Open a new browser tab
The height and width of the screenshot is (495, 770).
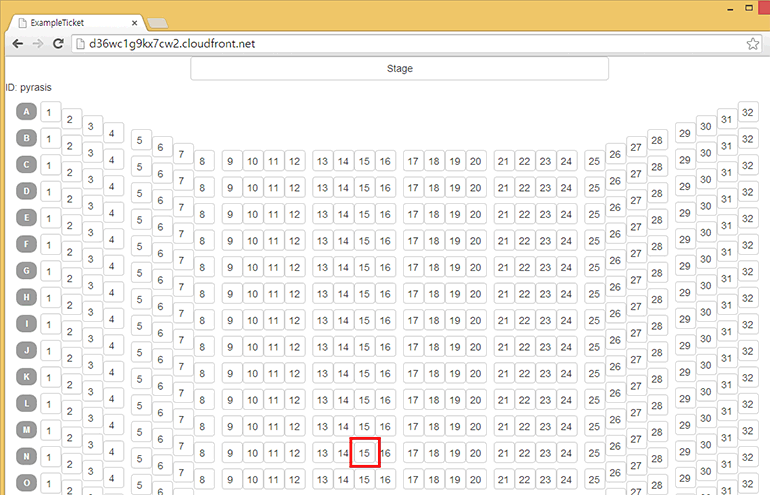click(x=157, y=23)
